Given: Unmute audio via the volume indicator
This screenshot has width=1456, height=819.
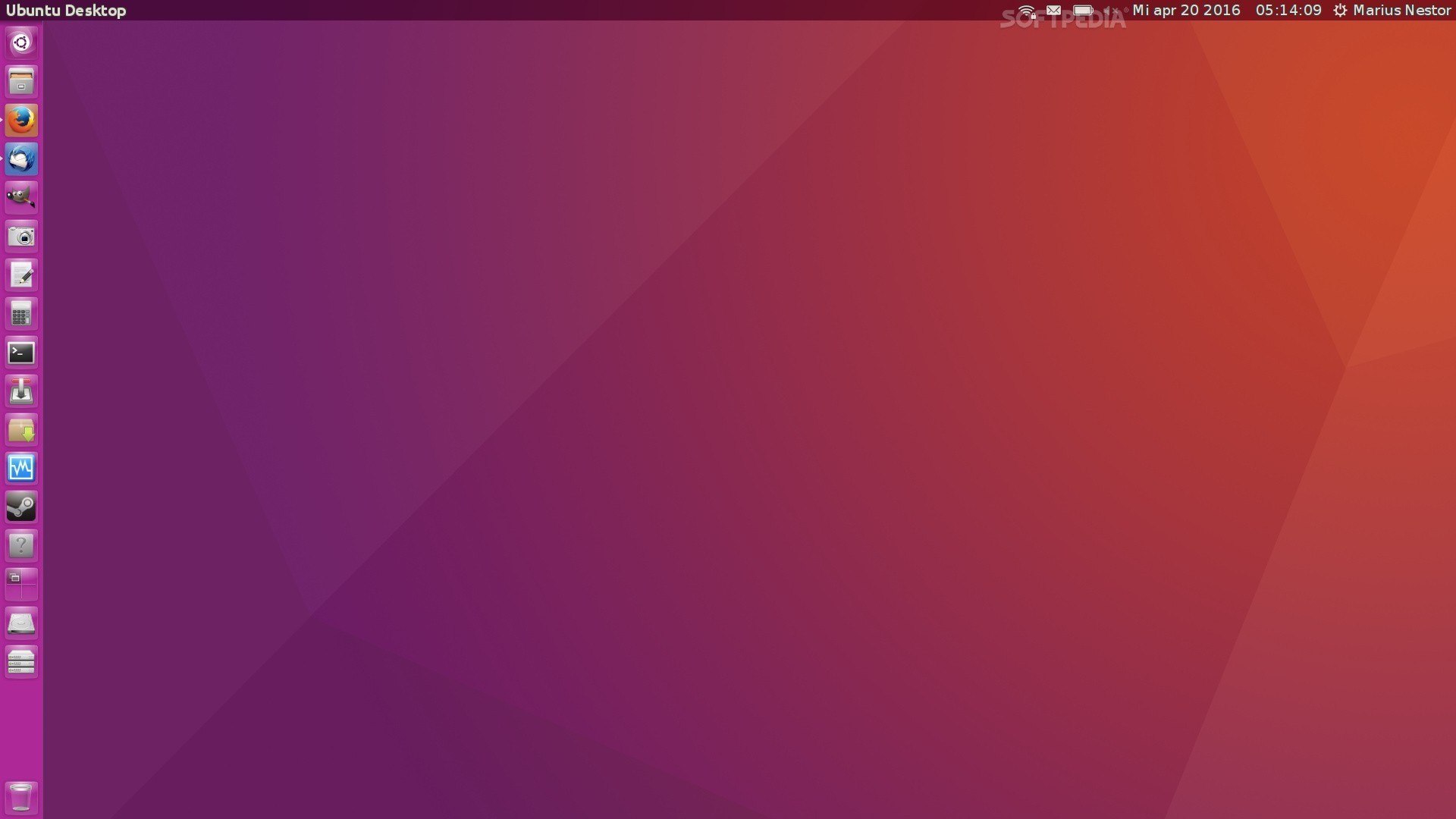Looking at the screenshot, I should pos(1111,11).
